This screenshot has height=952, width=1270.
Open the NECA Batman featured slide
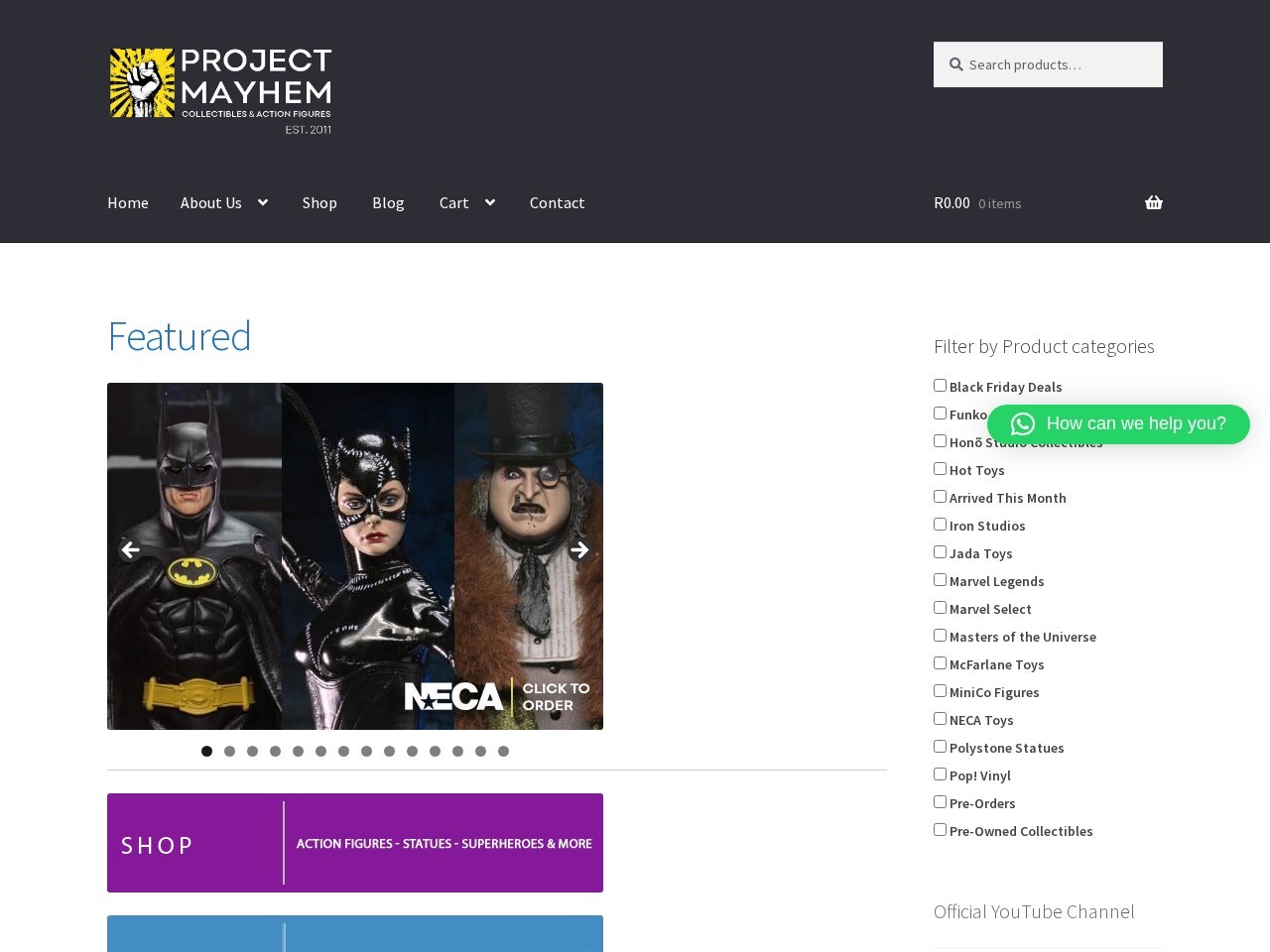click(x=355, y=555)
